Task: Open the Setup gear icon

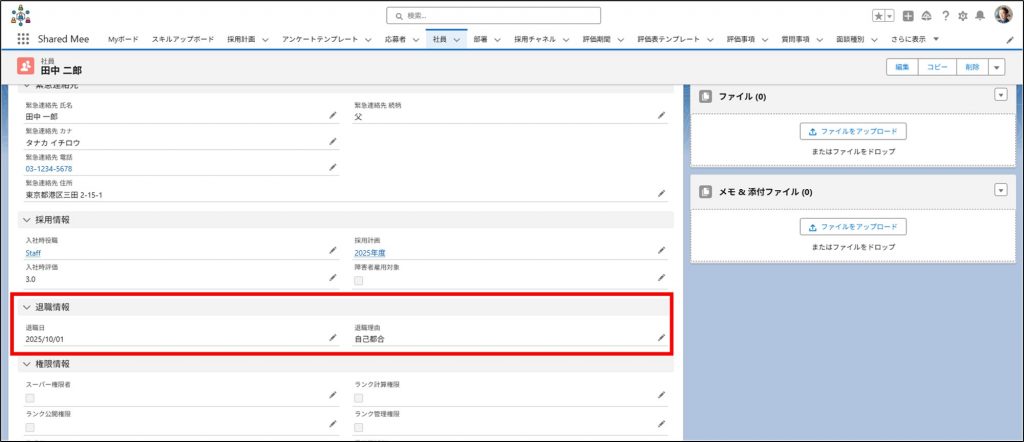Action: (962, 16)
